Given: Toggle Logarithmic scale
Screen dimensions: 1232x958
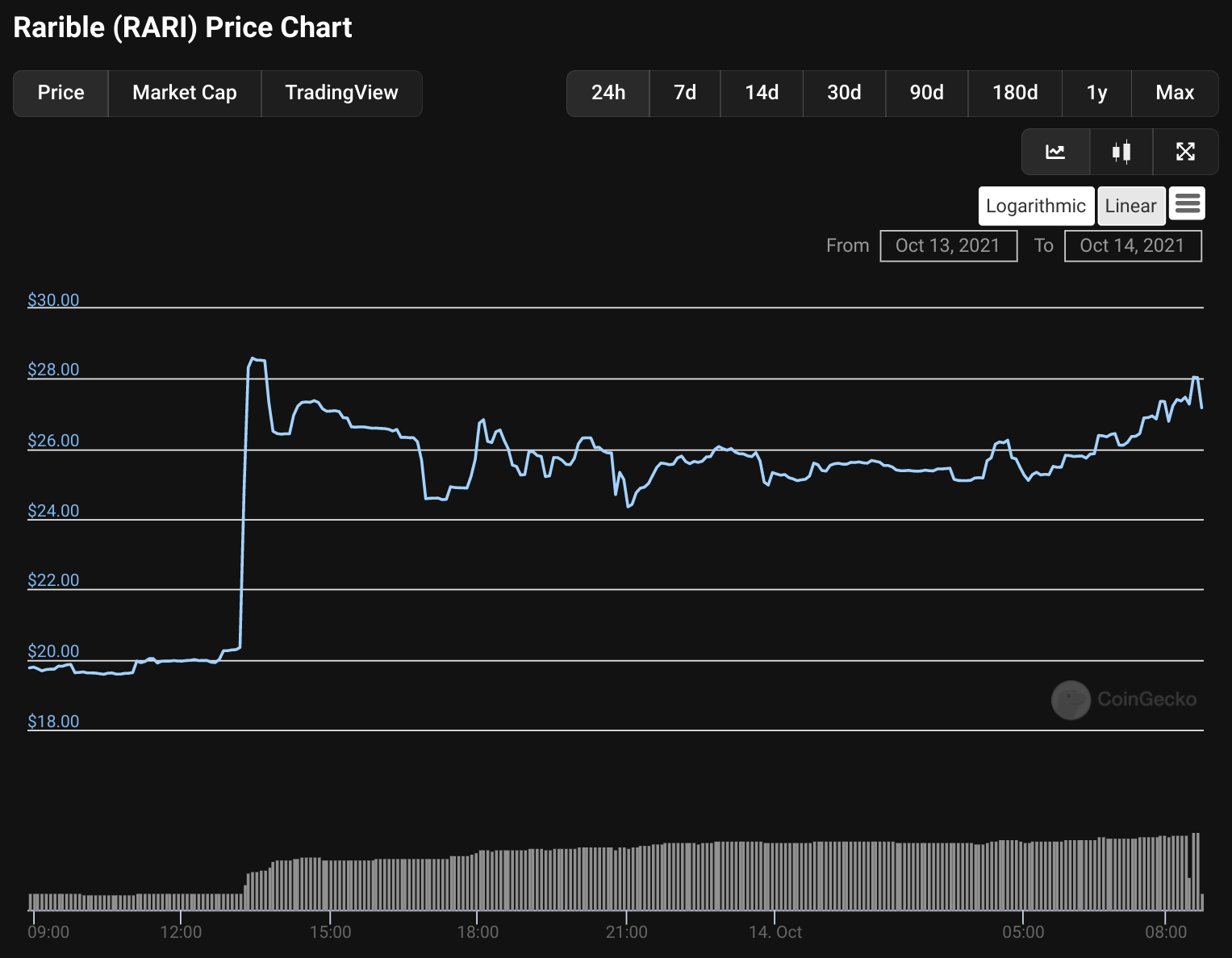Looking at the screenshot, I should [x=1036, y=206].
